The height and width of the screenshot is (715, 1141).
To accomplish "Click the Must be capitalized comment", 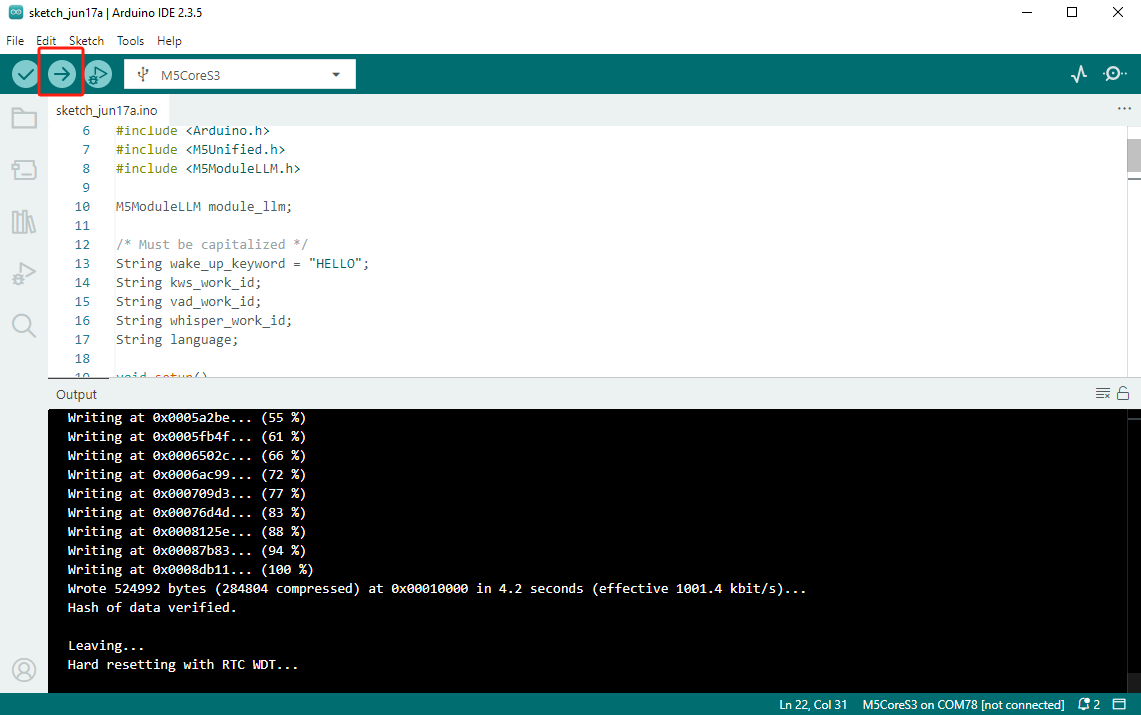I will tap(212, 244).
